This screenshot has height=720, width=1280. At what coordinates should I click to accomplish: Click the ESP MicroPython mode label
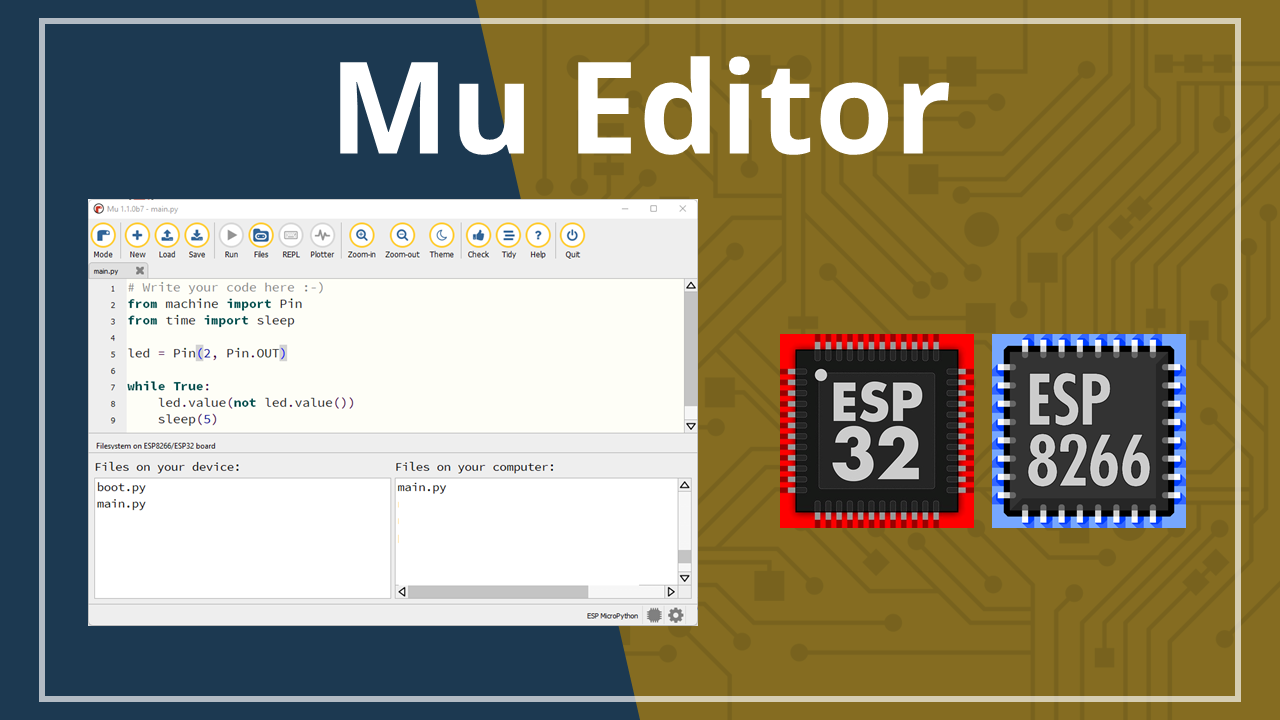tap(610, 615)
